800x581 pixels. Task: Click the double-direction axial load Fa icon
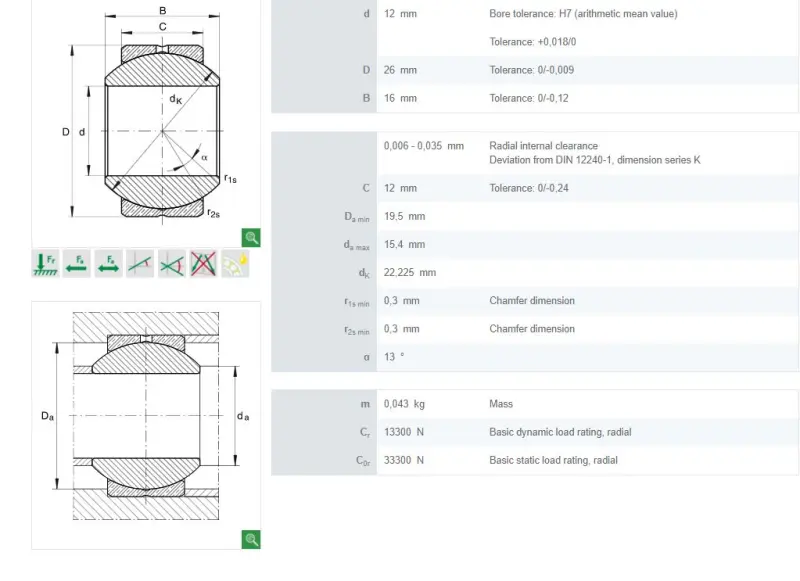point(109,264)
